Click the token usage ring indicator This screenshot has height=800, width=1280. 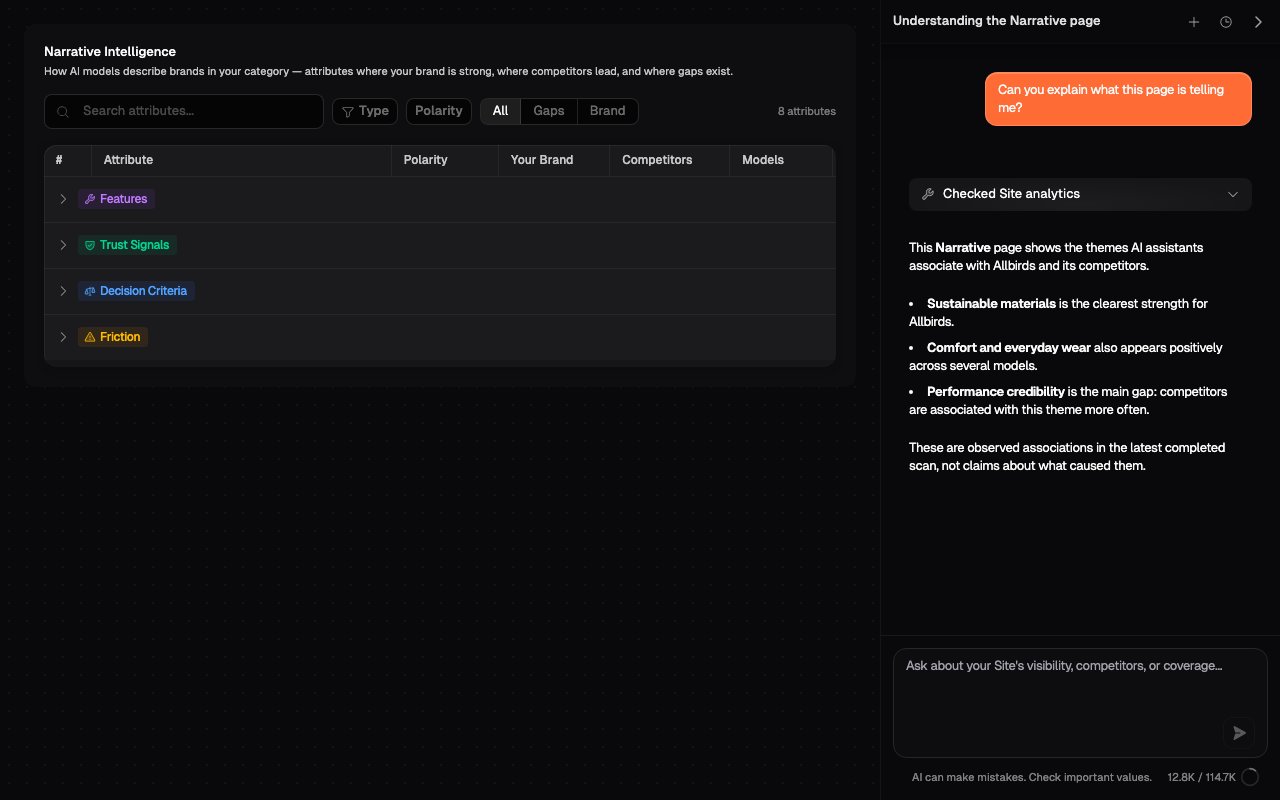[x=1249, y=777]
